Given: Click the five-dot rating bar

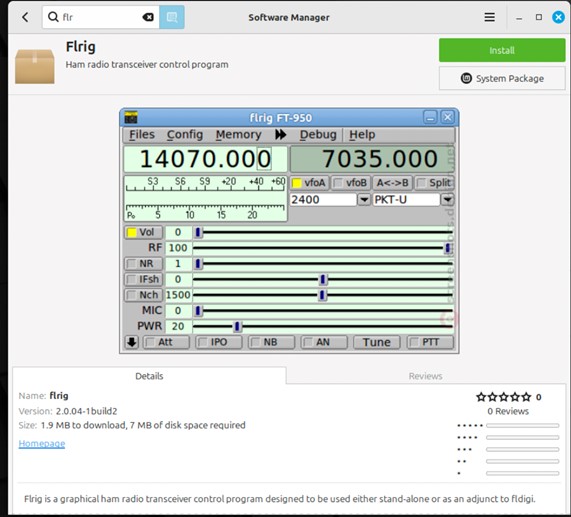Looking at the screenshot, I should point(523,425).
